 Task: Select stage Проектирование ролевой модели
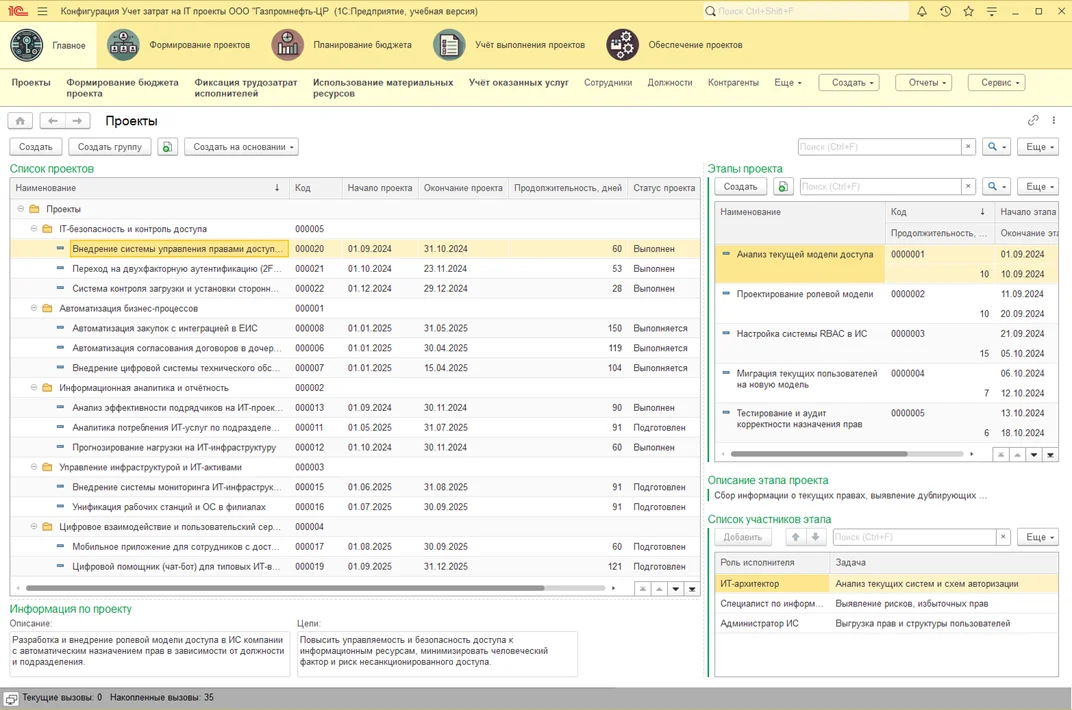[886, 303]
